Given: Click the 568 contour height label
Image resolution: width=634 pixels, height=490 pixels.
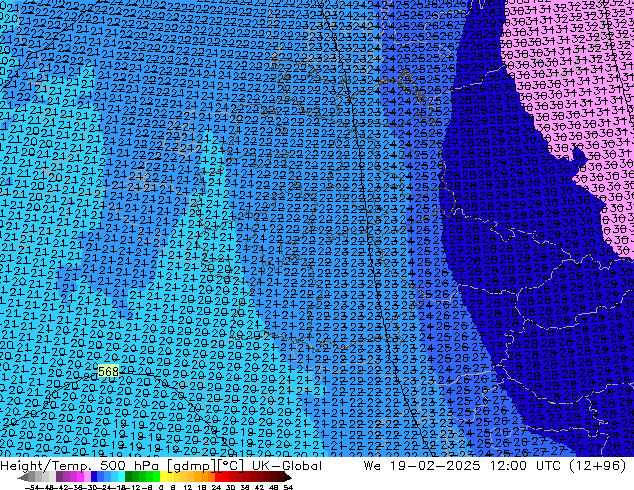Looking at the screenshot, I should tap(108, 371).
